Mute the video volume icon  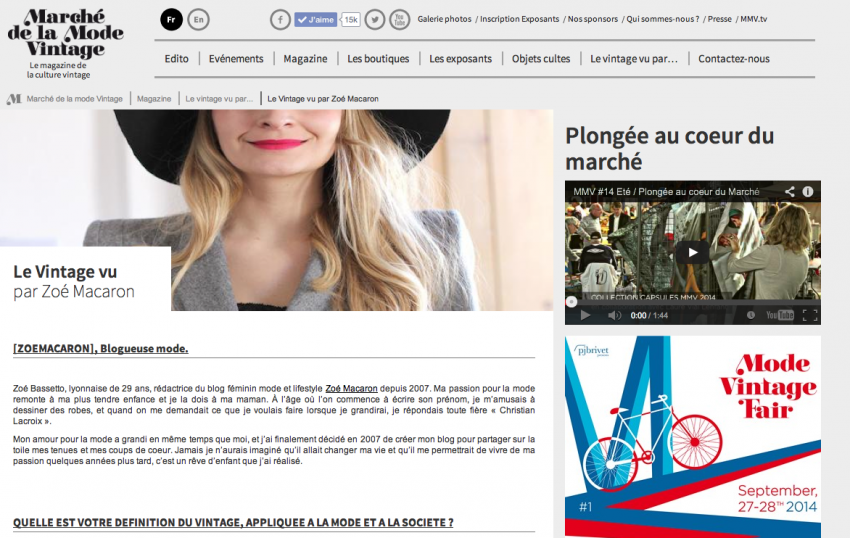[613, 315]
